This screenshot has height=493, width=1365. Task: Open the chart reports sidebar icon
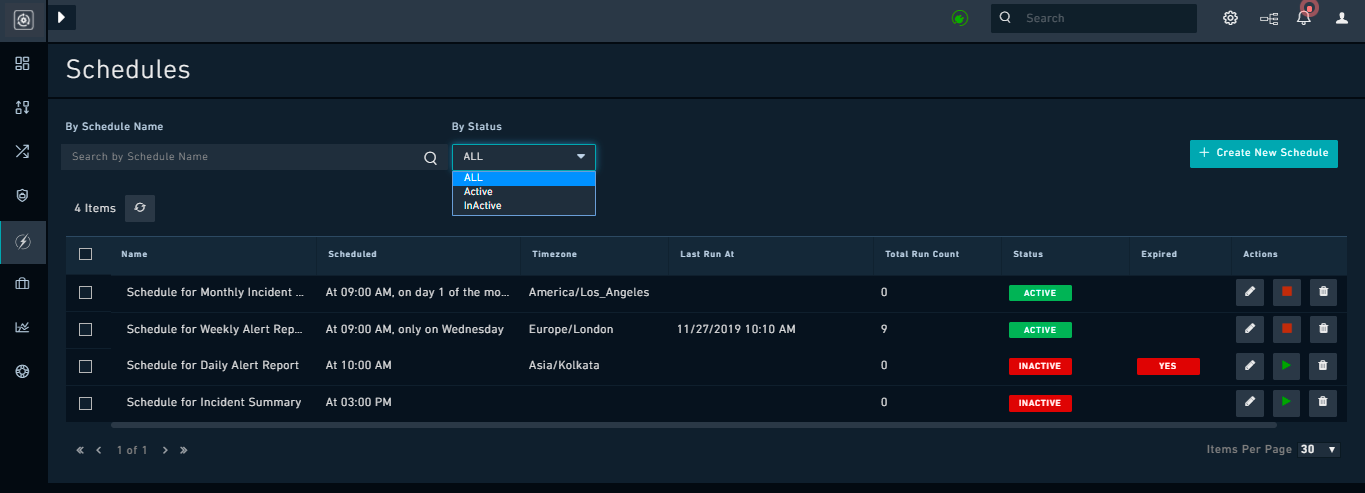tap(23, 327)
